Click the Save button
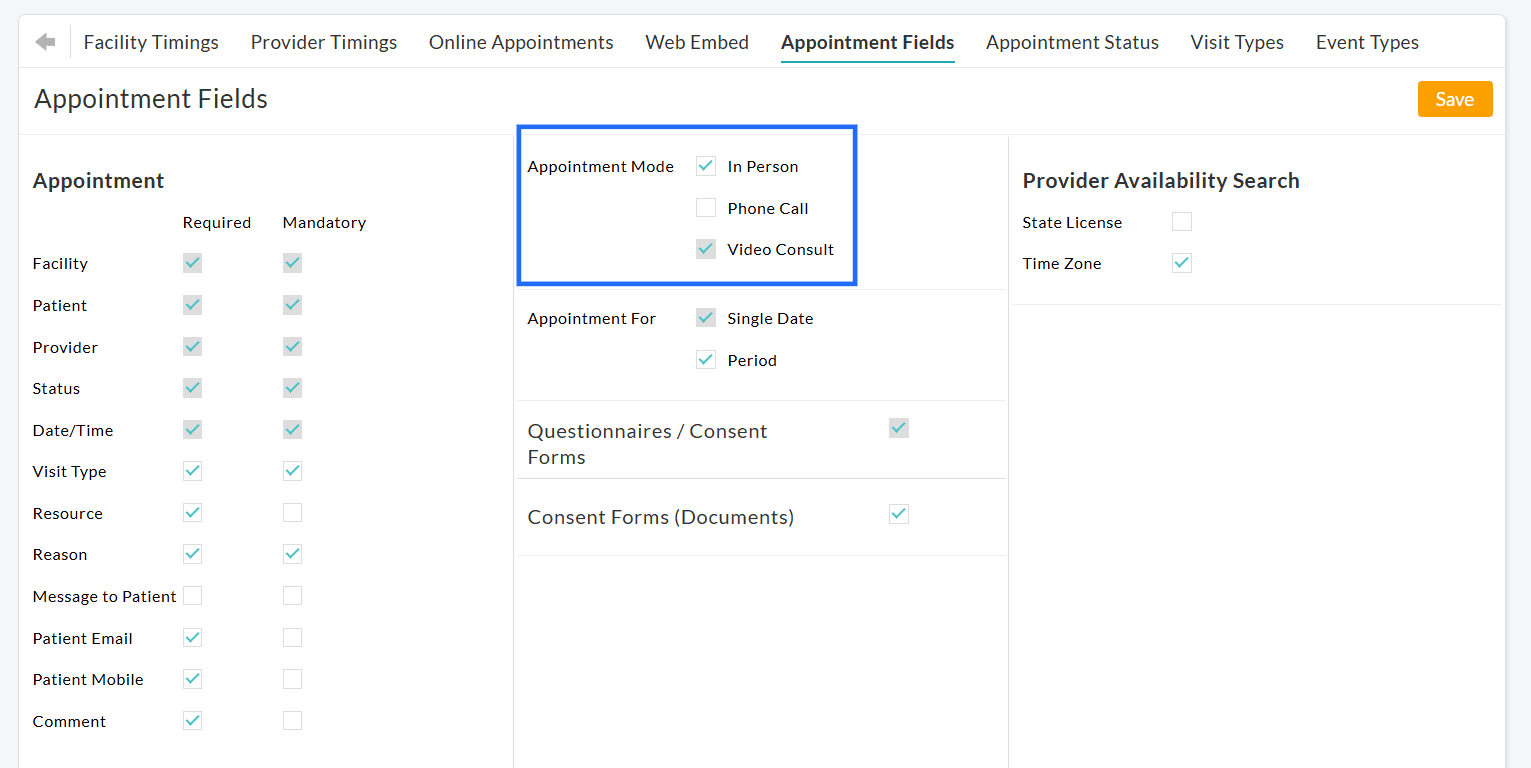 1455,99
